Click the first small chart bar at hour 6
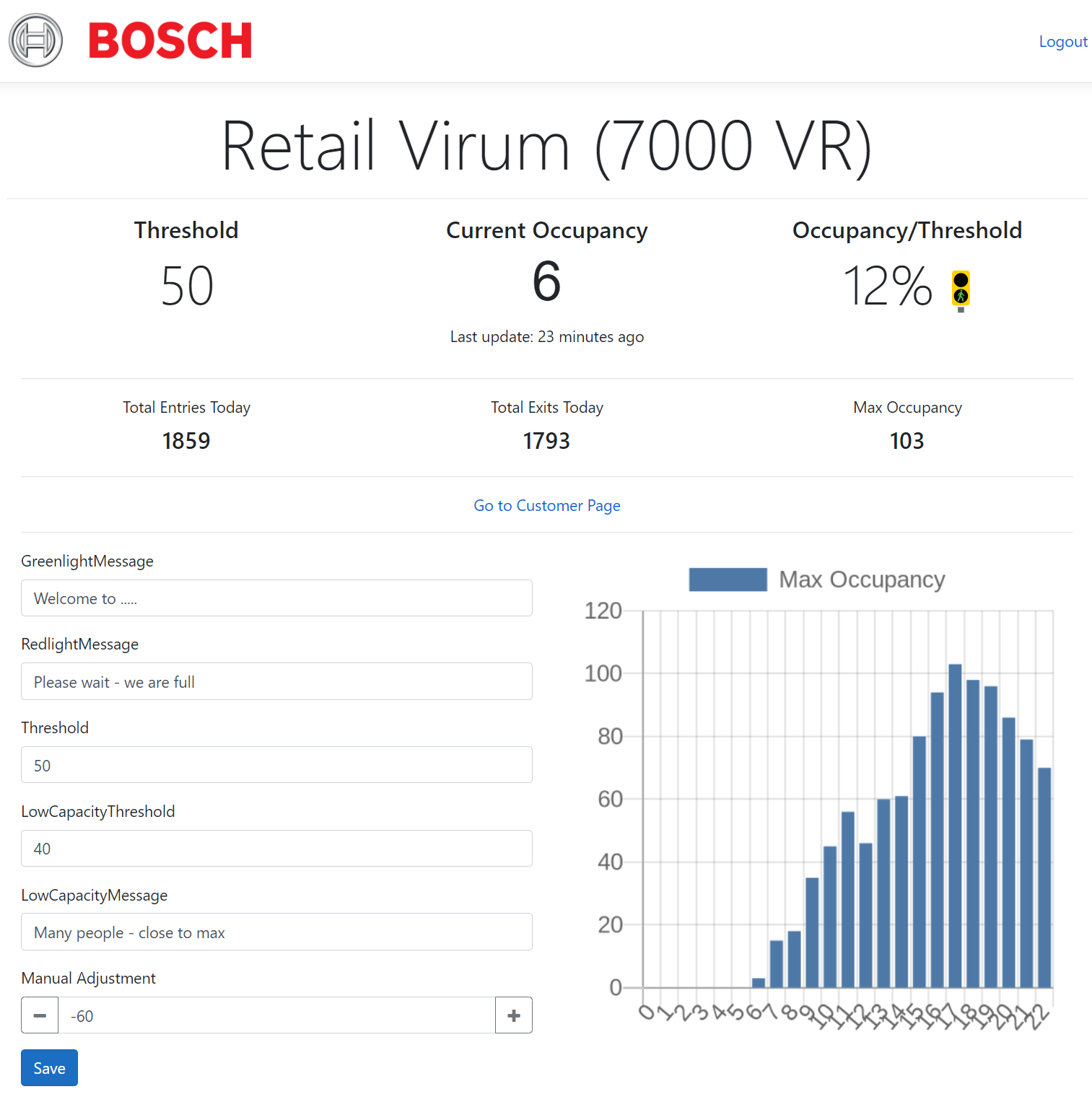This screenshot has width=1092, height=1102. click(x=759, y=983)
